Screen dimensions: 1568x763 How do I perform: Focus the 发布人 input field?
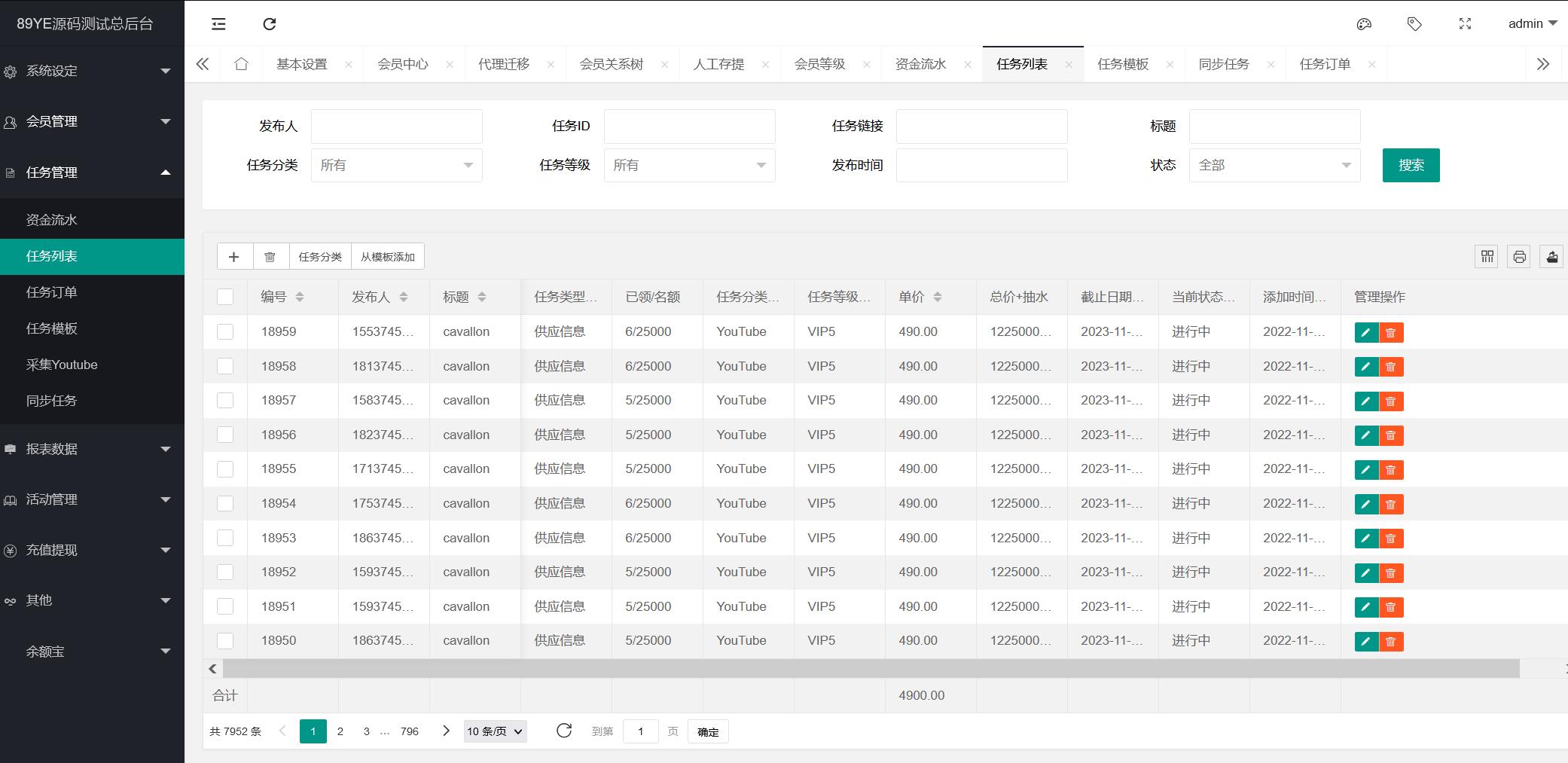397,127
